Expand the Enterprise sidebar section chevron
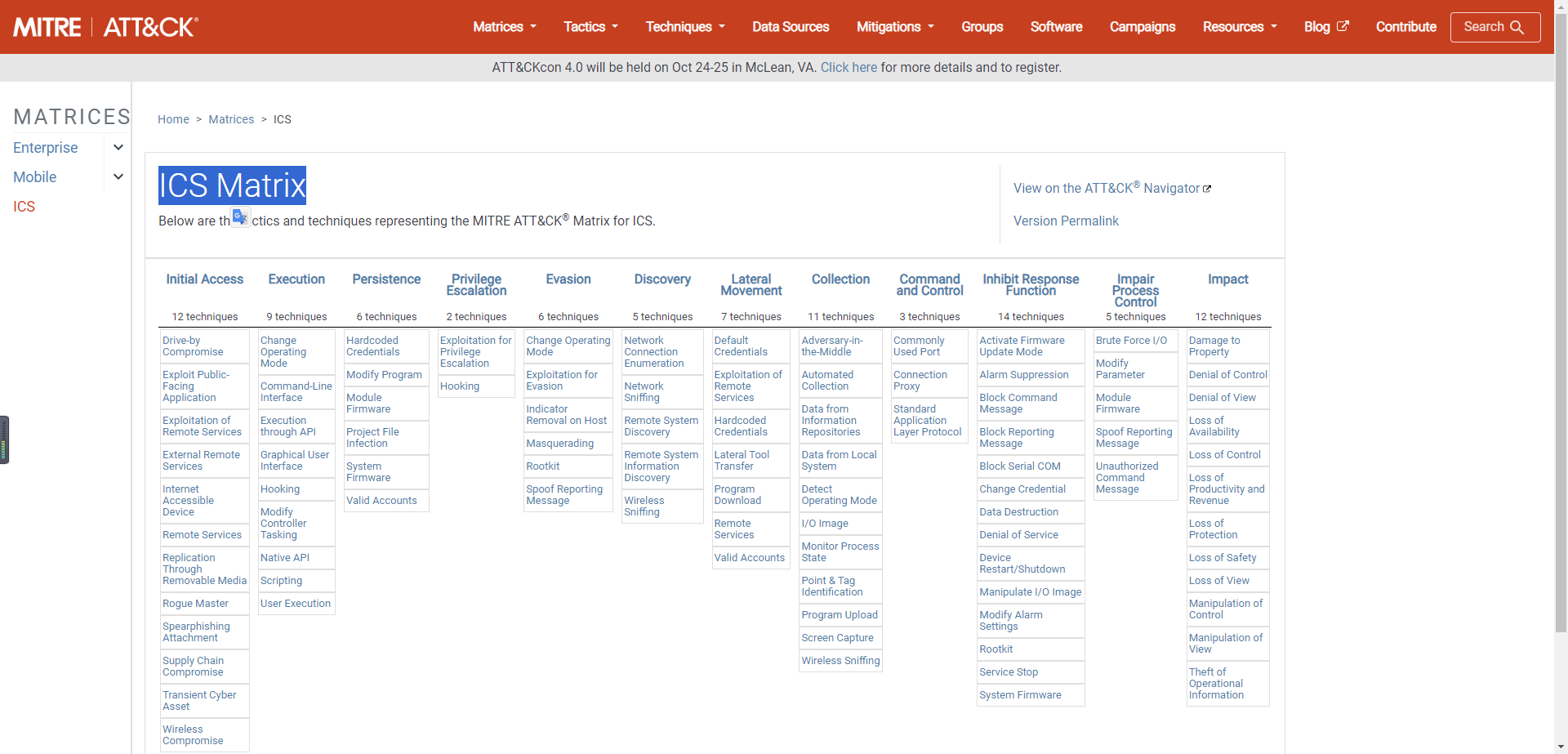The width and height of the screenshot is (1568, 754). (x=118, y=148)
